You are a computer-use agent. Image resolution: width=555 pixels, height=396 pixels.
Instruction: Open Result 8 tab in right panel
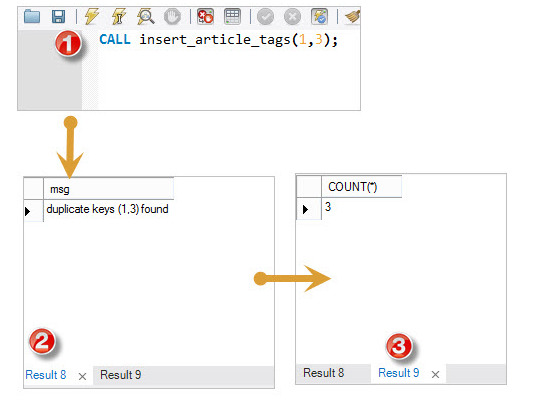click(x=324, y=373)
